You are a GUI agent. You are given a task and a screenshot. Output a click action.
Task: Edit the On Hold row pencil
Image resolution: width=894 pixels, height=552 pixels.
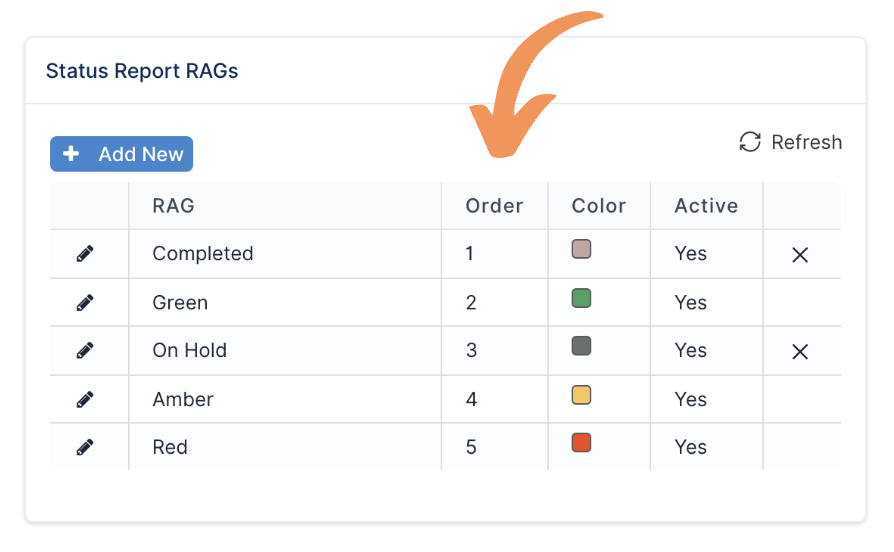85,350
